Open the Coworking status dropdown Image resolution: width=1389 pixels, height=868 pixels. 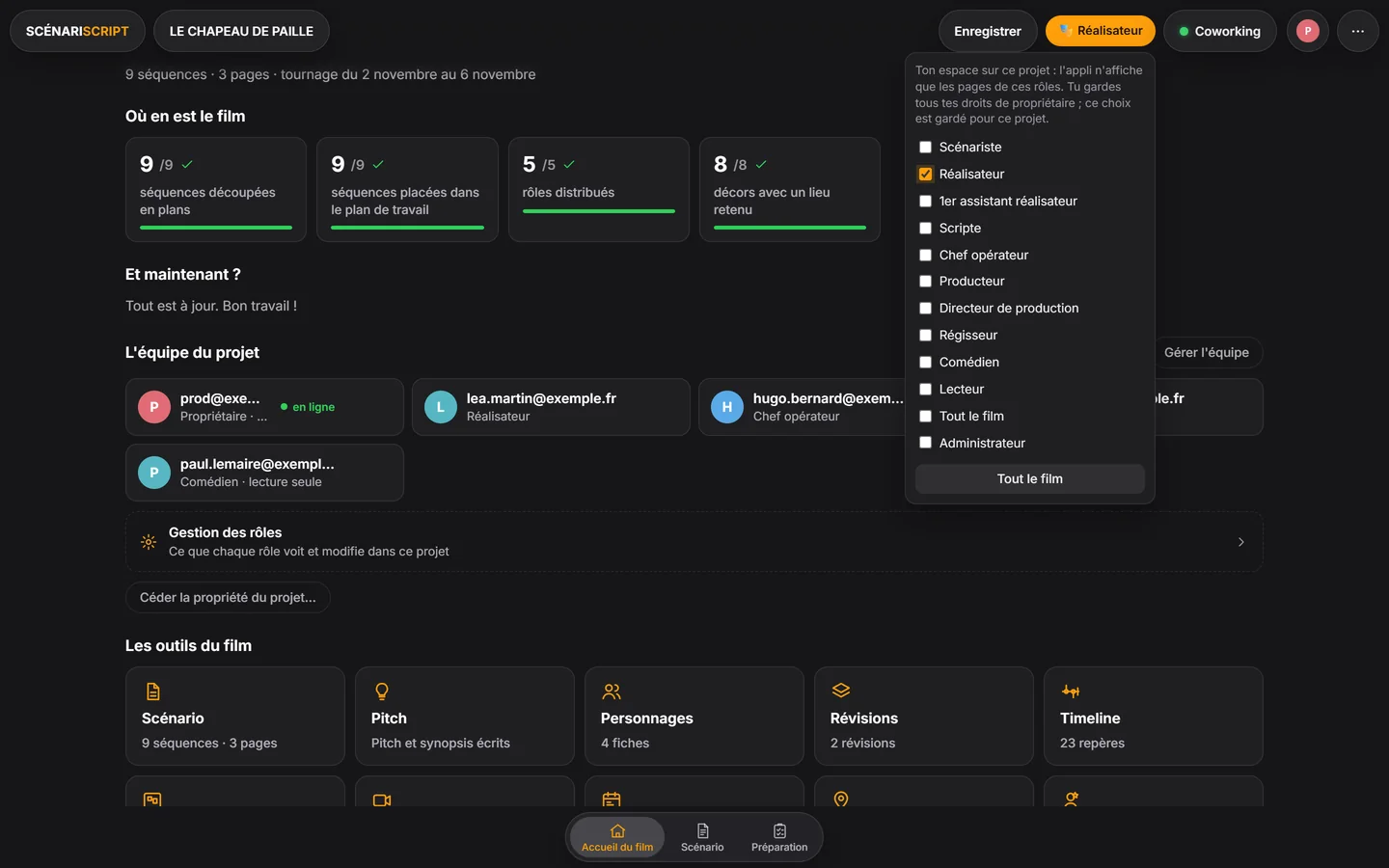pos(1219,31)
